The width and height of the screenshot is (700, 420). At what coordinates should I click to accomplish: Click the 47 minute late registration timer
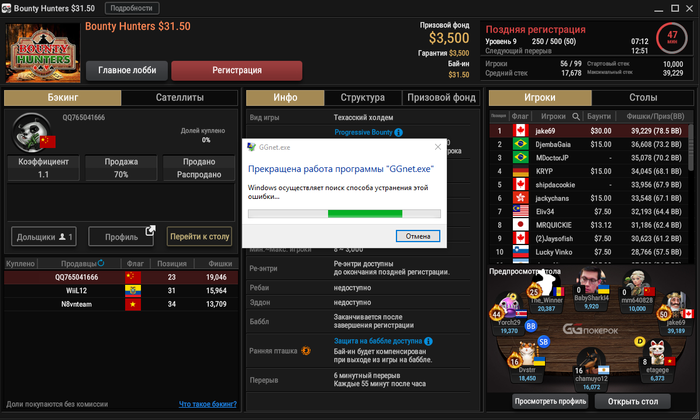tap(671, 38)
